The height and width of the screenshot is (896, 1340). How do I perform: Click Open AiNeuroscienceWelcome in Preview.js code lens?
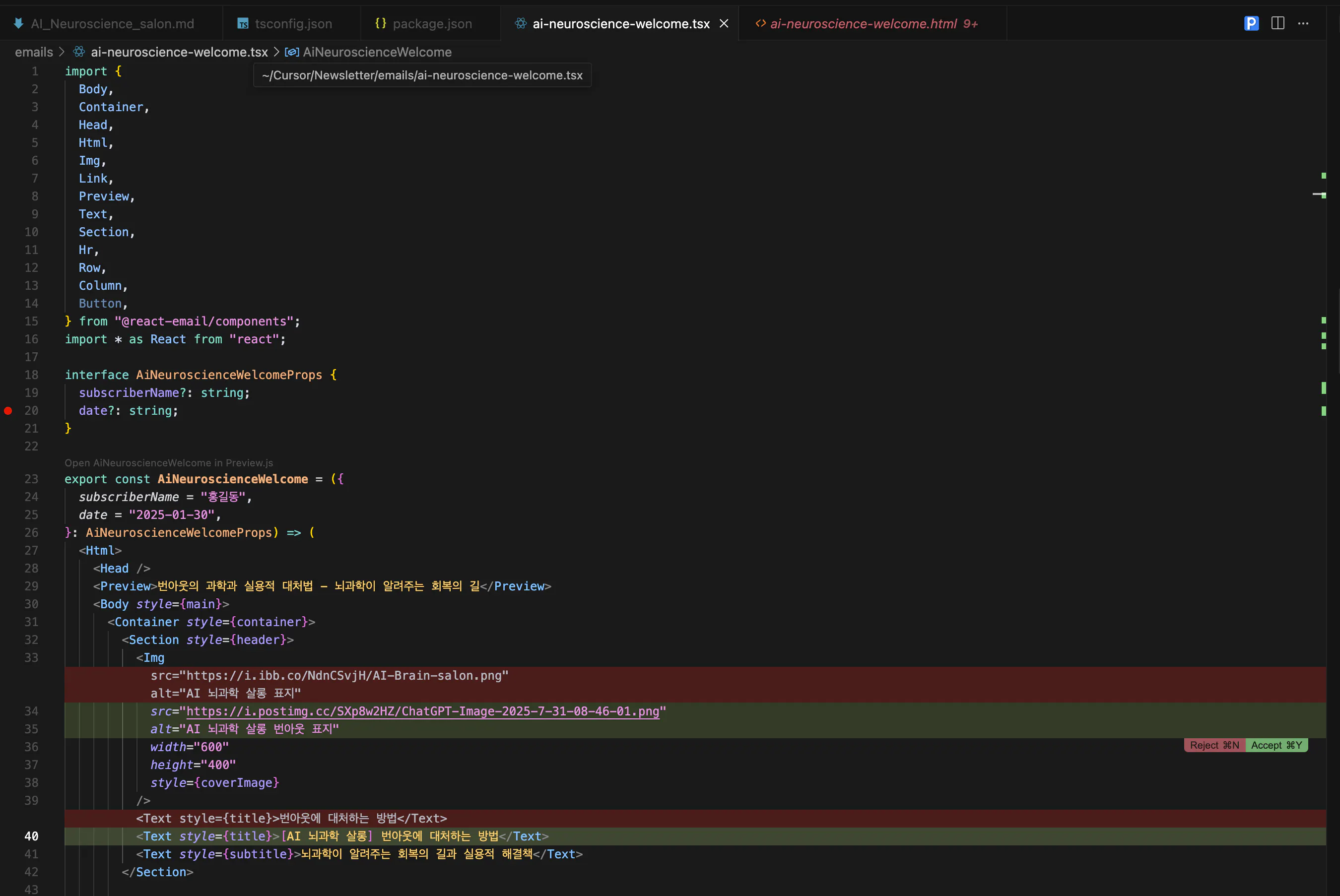(169, 463)
